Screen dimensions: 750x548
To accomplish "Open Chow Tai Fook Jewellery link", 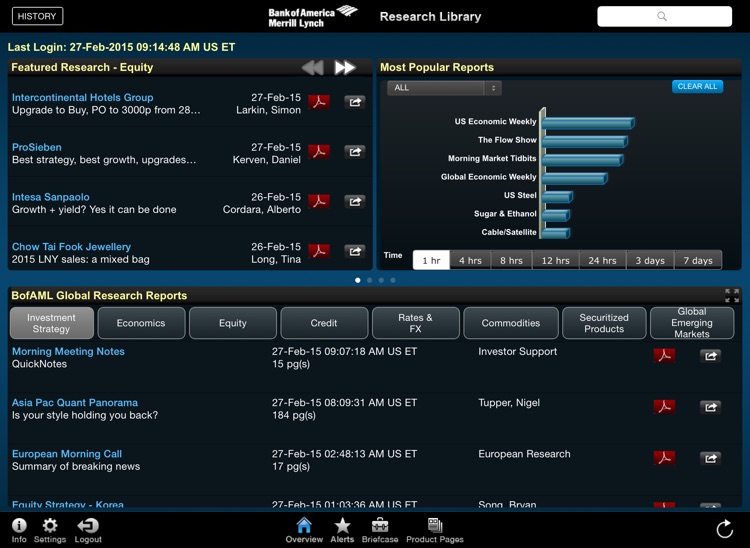I will [x=71, y=247].
